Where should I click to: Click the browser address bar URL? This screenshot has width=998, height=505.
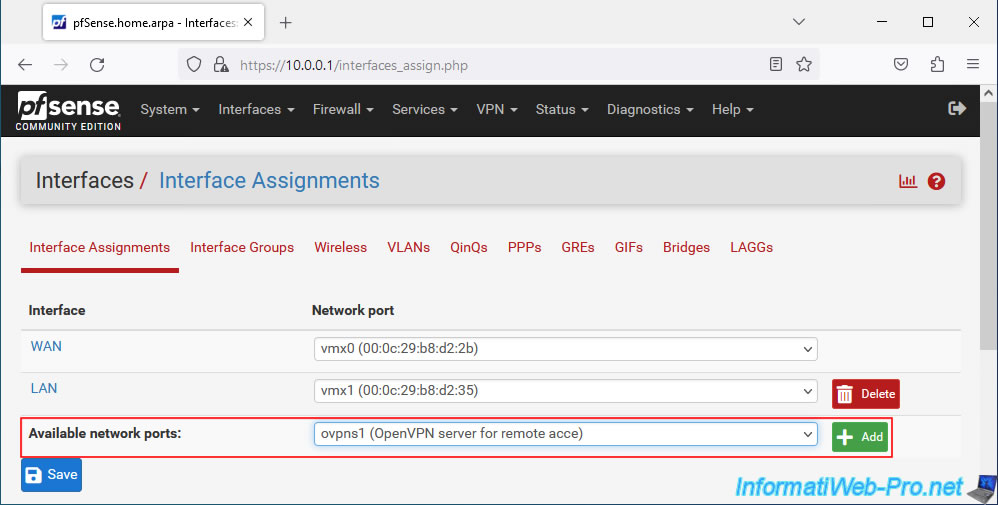pos(354,66)
